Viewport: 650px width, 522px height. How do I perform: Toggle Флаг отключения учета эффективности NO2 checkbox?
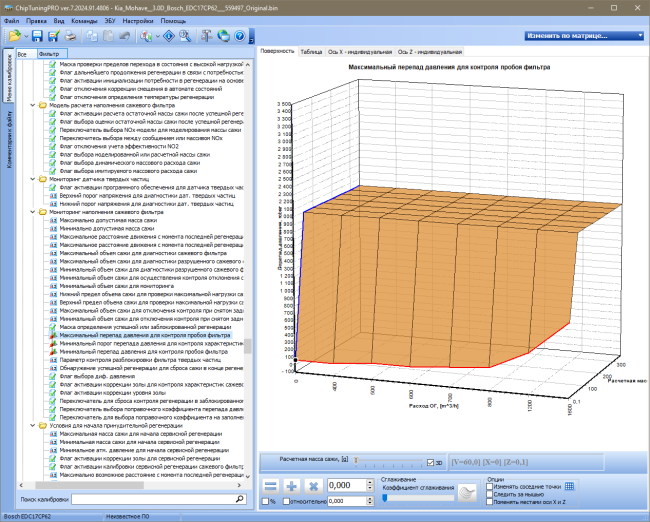pos(53,146)
